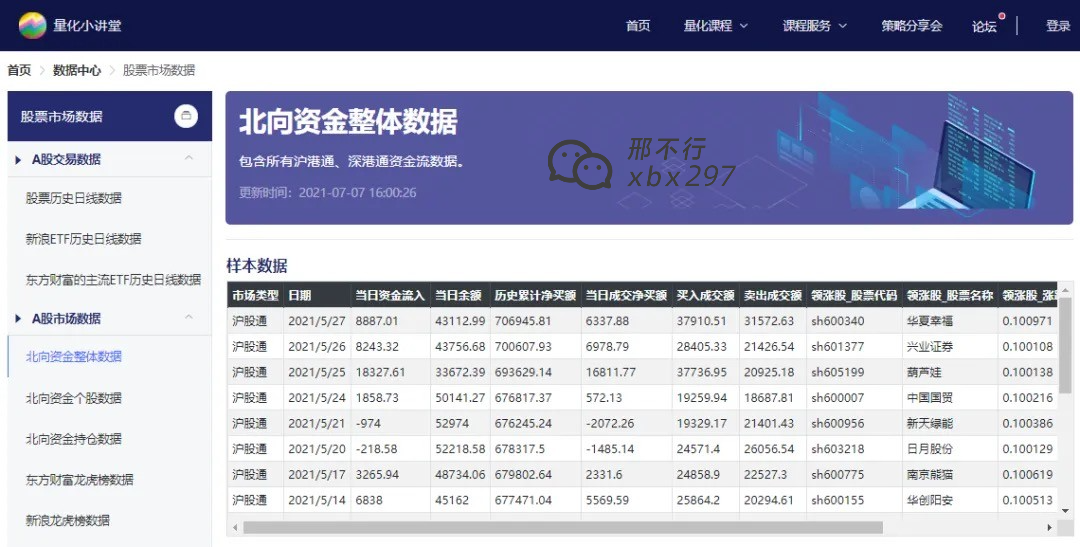Screen dimensions: 1080x547
Task: Click the 领涨股_股票代码 column header
Action: pos(854,295)
